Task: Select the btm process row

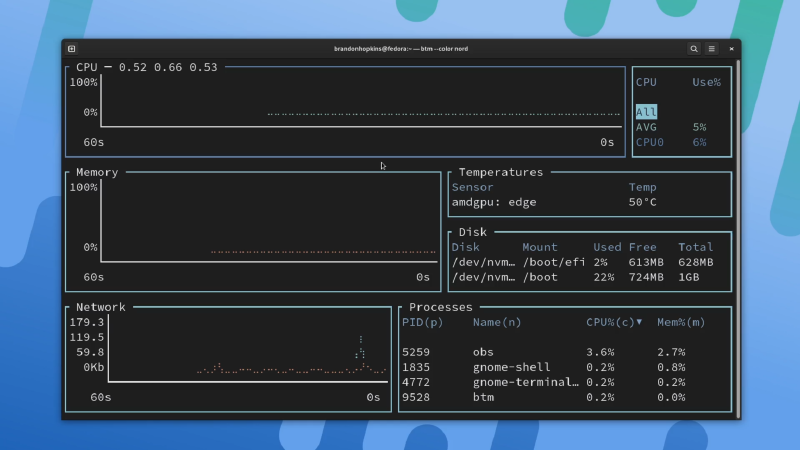Action: [560, 397]
